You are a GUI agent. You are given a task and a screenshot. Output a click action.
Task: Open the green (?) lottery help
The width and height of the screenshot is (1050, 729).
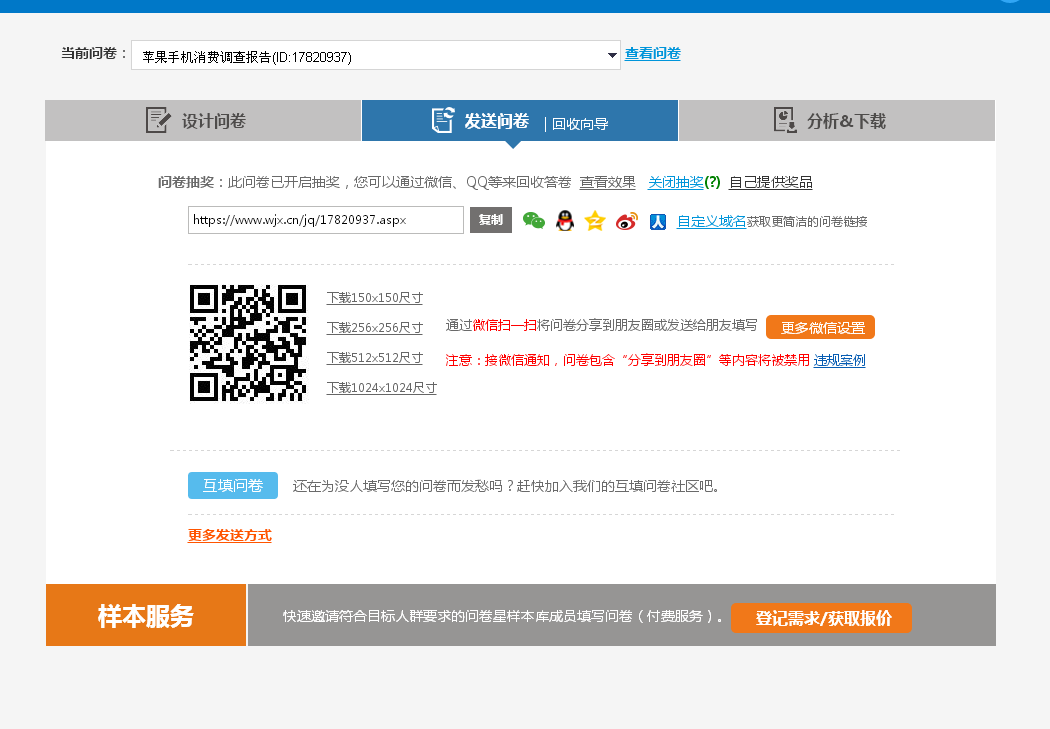coord(712,182)
